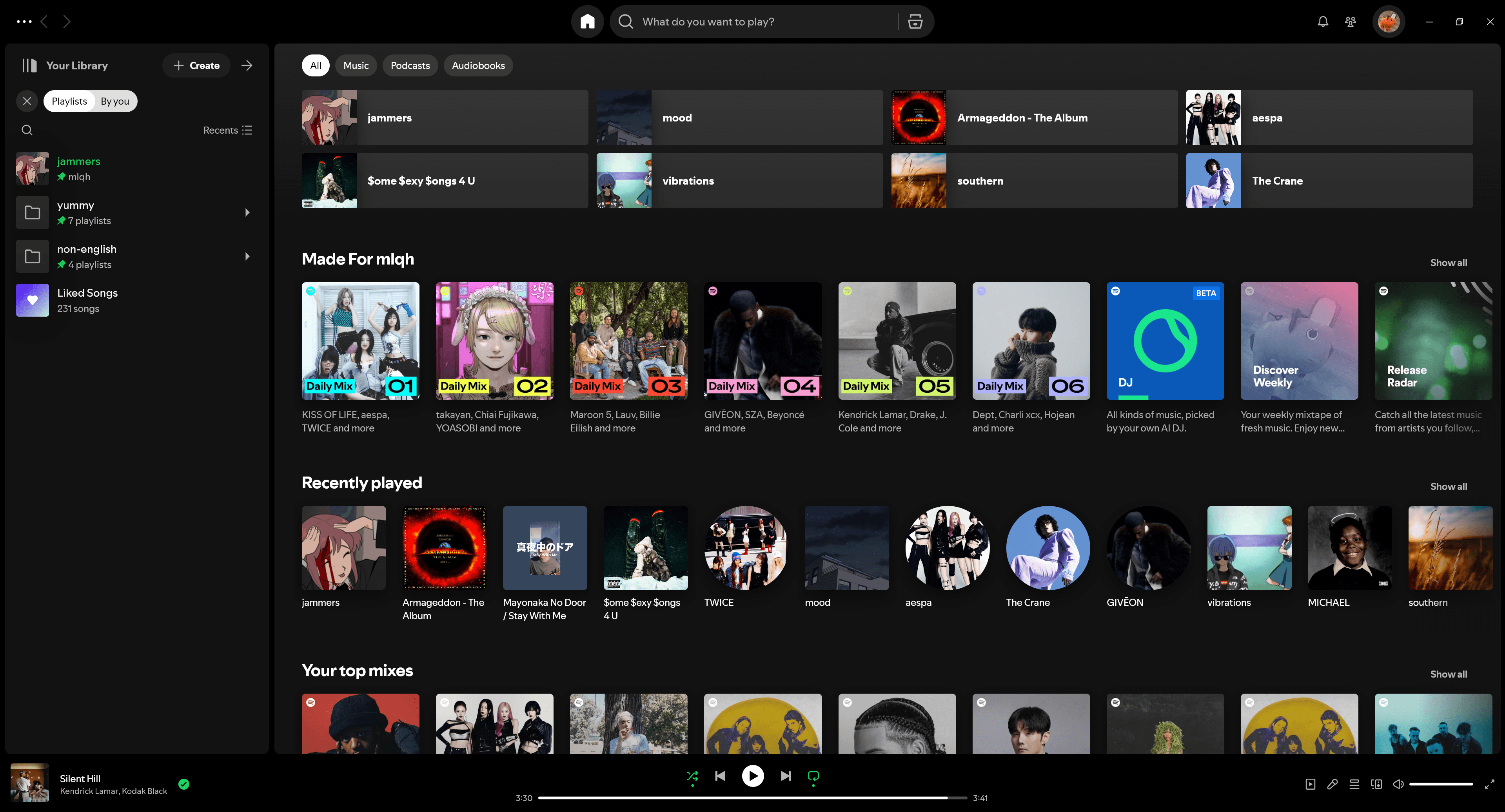
Task: Open the Friend Activity icon
Action: (x=1350, y=22)
